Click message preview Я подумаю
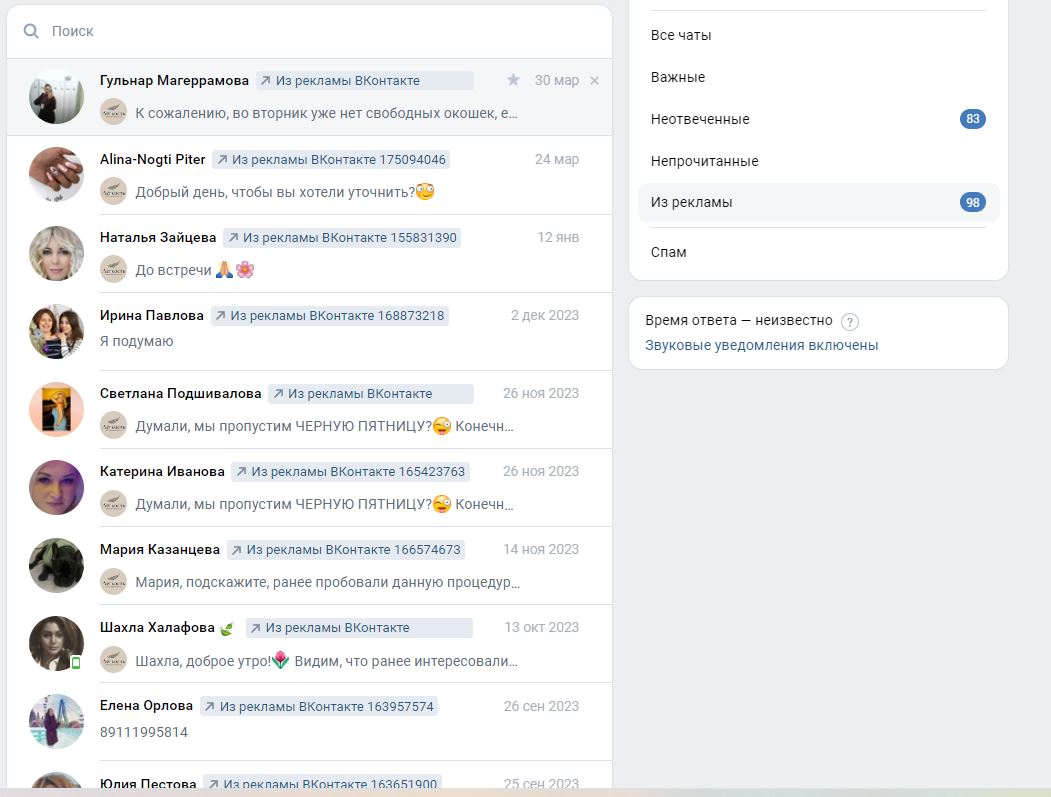Viewport: 1051px width, 797px height. pyautogui.click(x=137, y=341)
